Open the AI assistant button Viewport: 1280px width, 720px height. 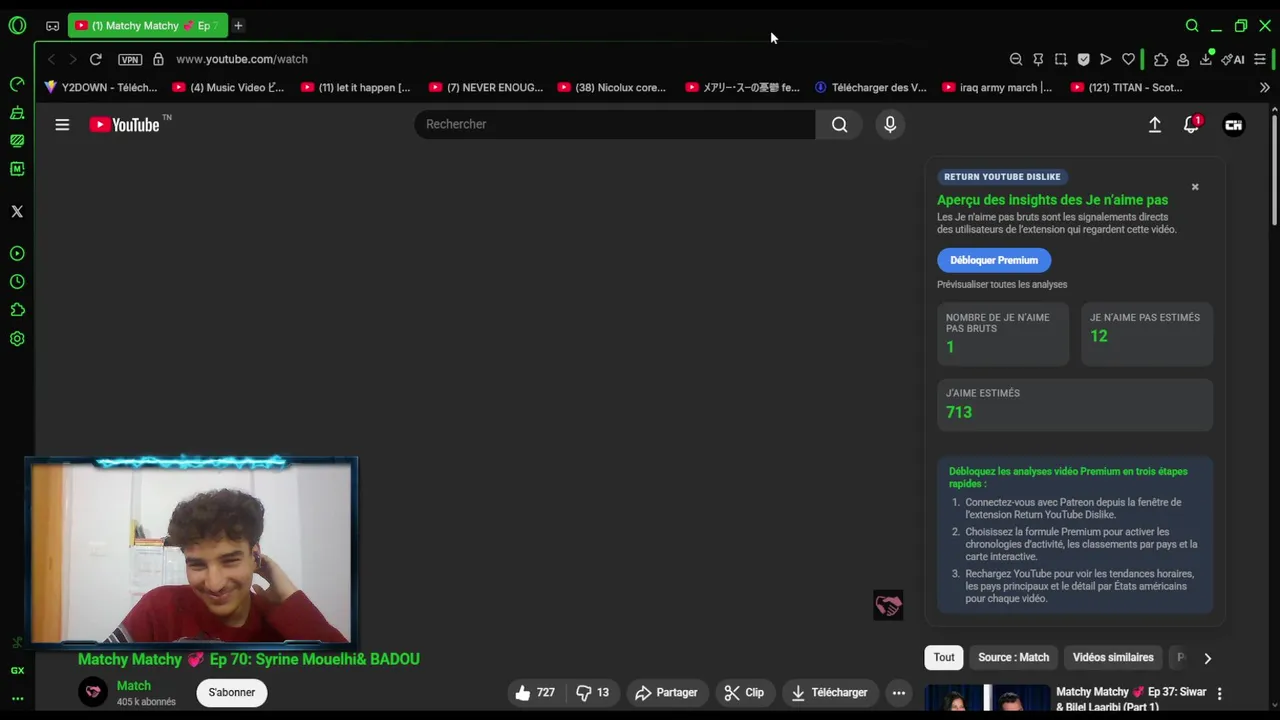[x=1233, y=59]
